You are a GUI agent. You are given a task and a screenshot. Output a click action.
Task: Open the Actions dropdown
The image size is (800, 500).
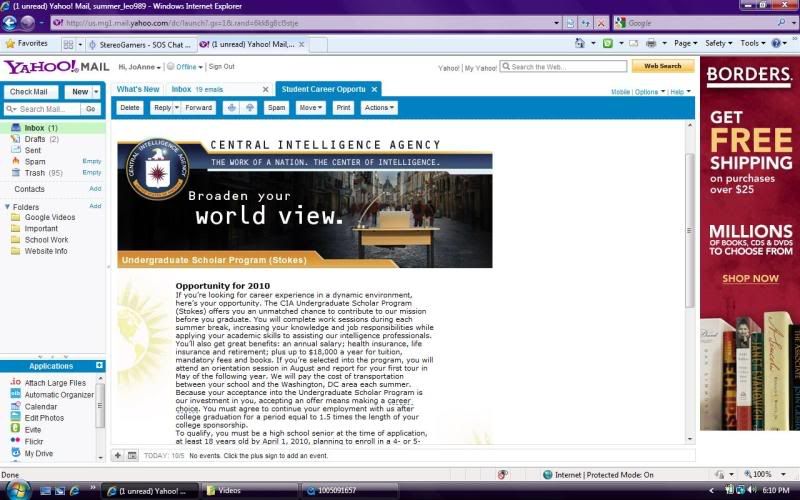379,108
